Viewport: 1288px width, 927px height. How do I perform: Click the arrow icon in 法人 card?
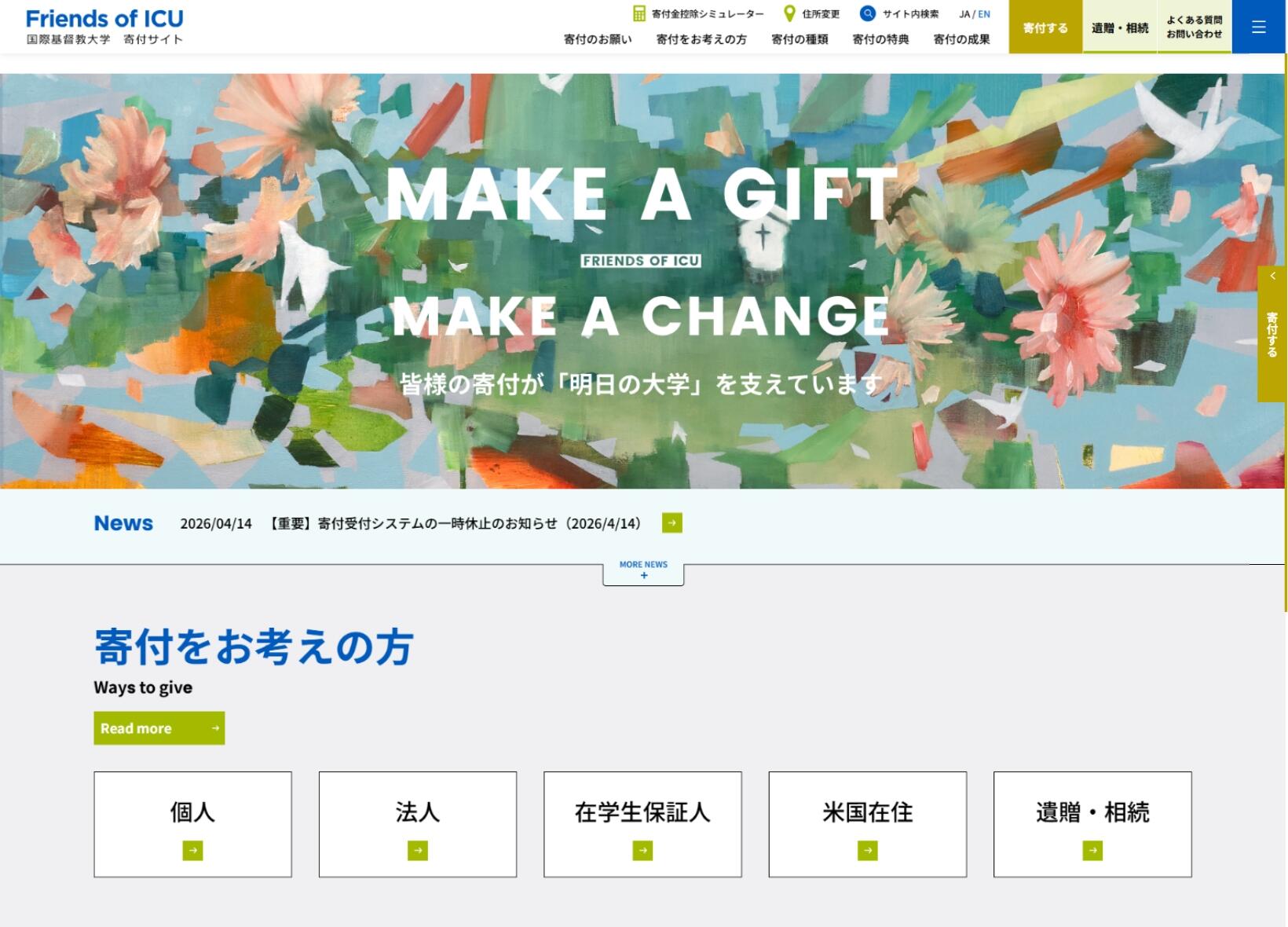coord(418,851)
